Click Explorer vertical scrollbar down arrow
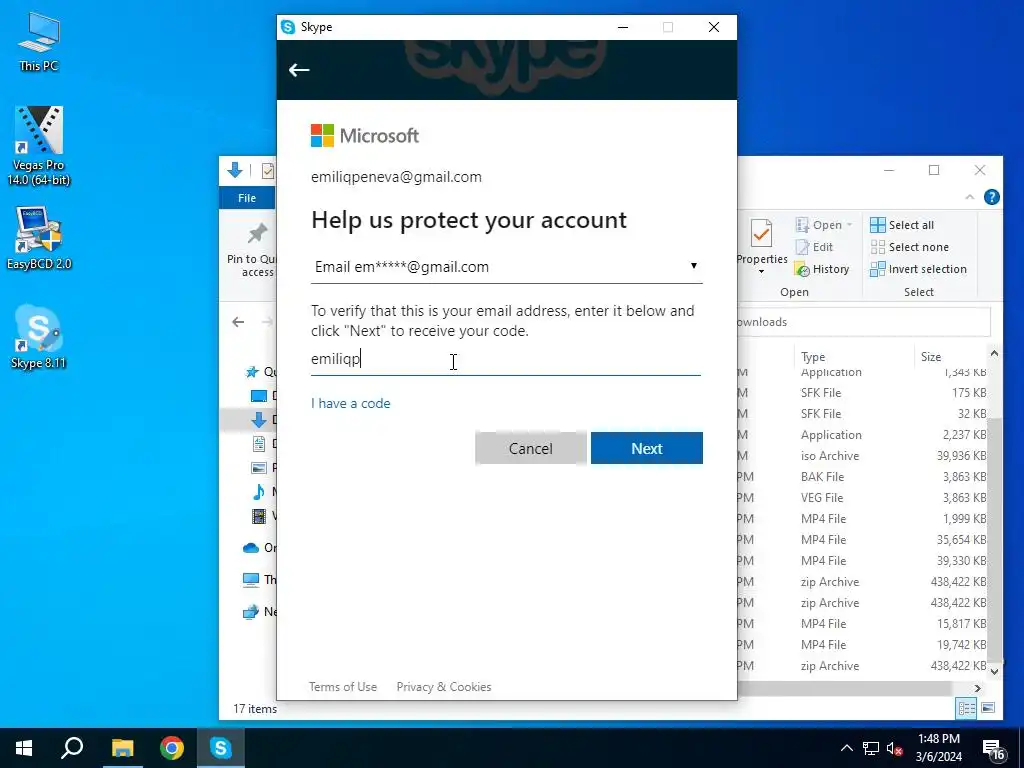1024x768 pixels. pyautogui.click(x=994, y=671)
